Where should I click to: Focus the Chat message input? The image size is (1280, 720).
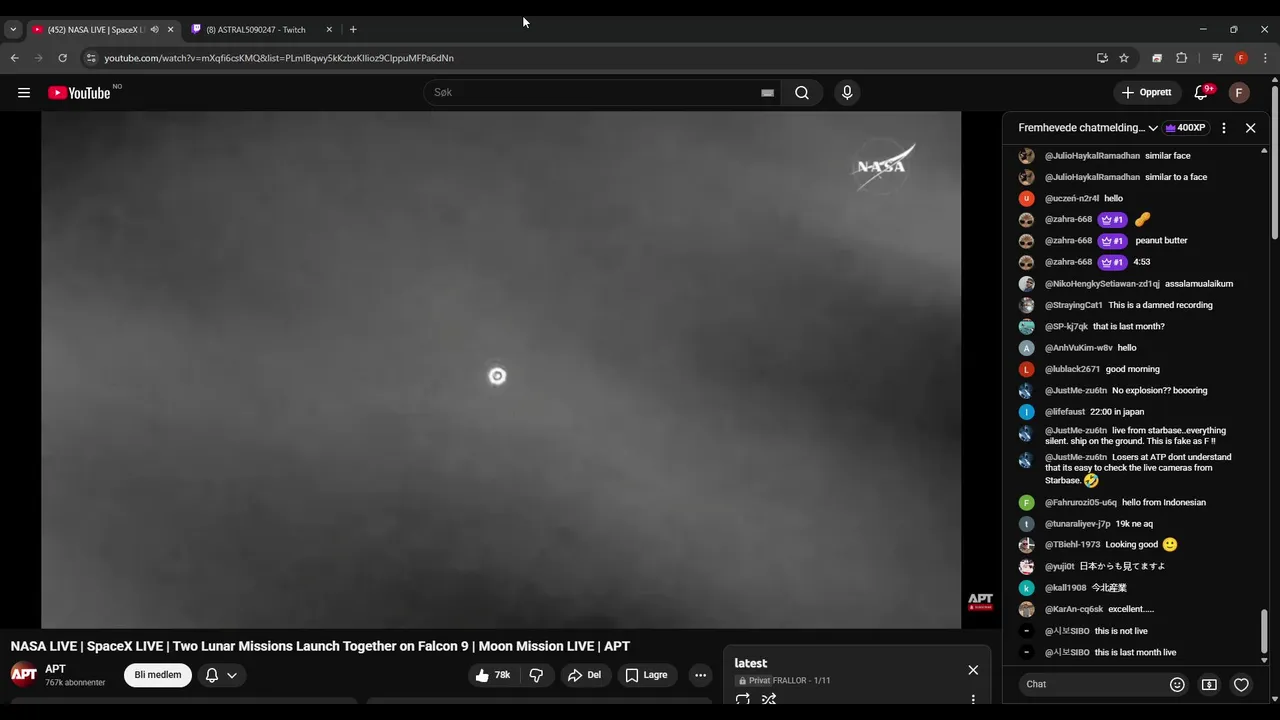tap(1093, 684)
